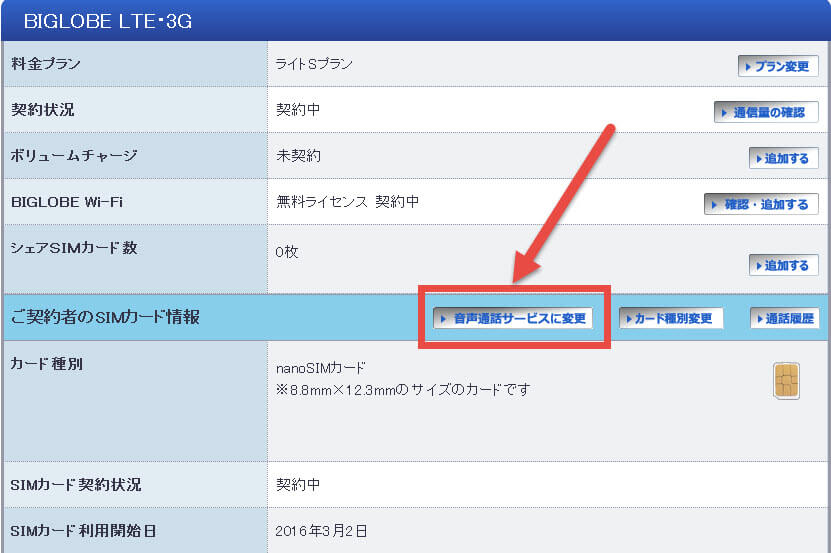Open 通信量の確認 for contract status
Screen dimensions: 831x553
[x=766, y=112]
